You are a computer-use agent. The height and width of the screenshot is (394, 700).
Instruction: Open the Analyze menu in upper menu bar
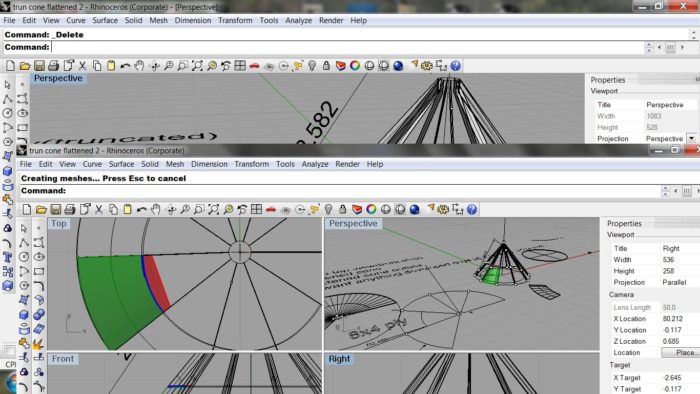tap(298, 20)
